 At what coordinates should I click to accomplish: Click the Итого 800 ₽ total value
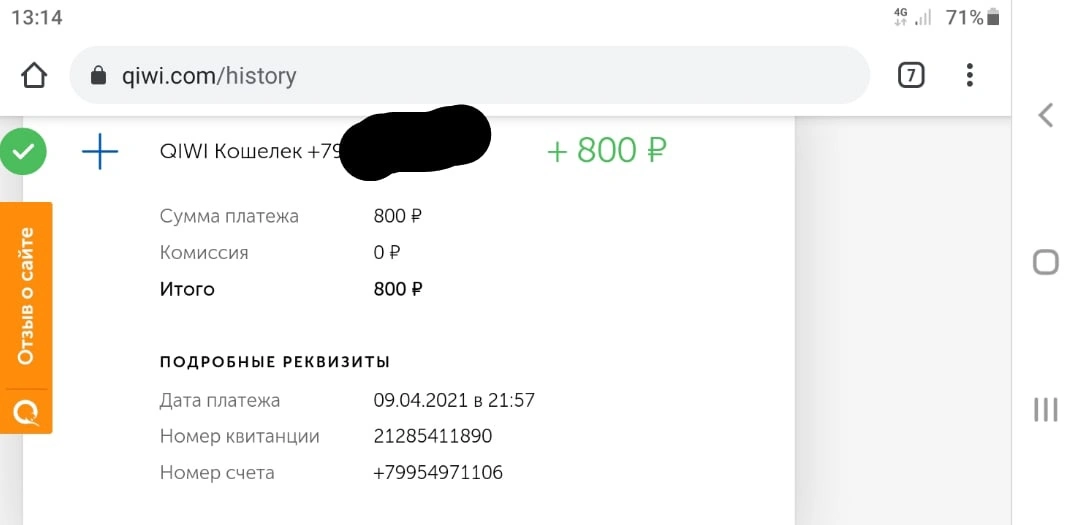397,289
